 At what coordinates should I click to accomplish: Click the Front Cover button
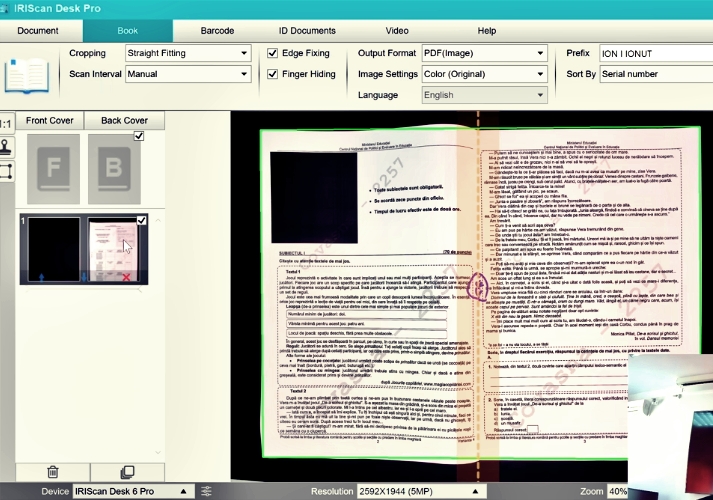tap(50, 120)
